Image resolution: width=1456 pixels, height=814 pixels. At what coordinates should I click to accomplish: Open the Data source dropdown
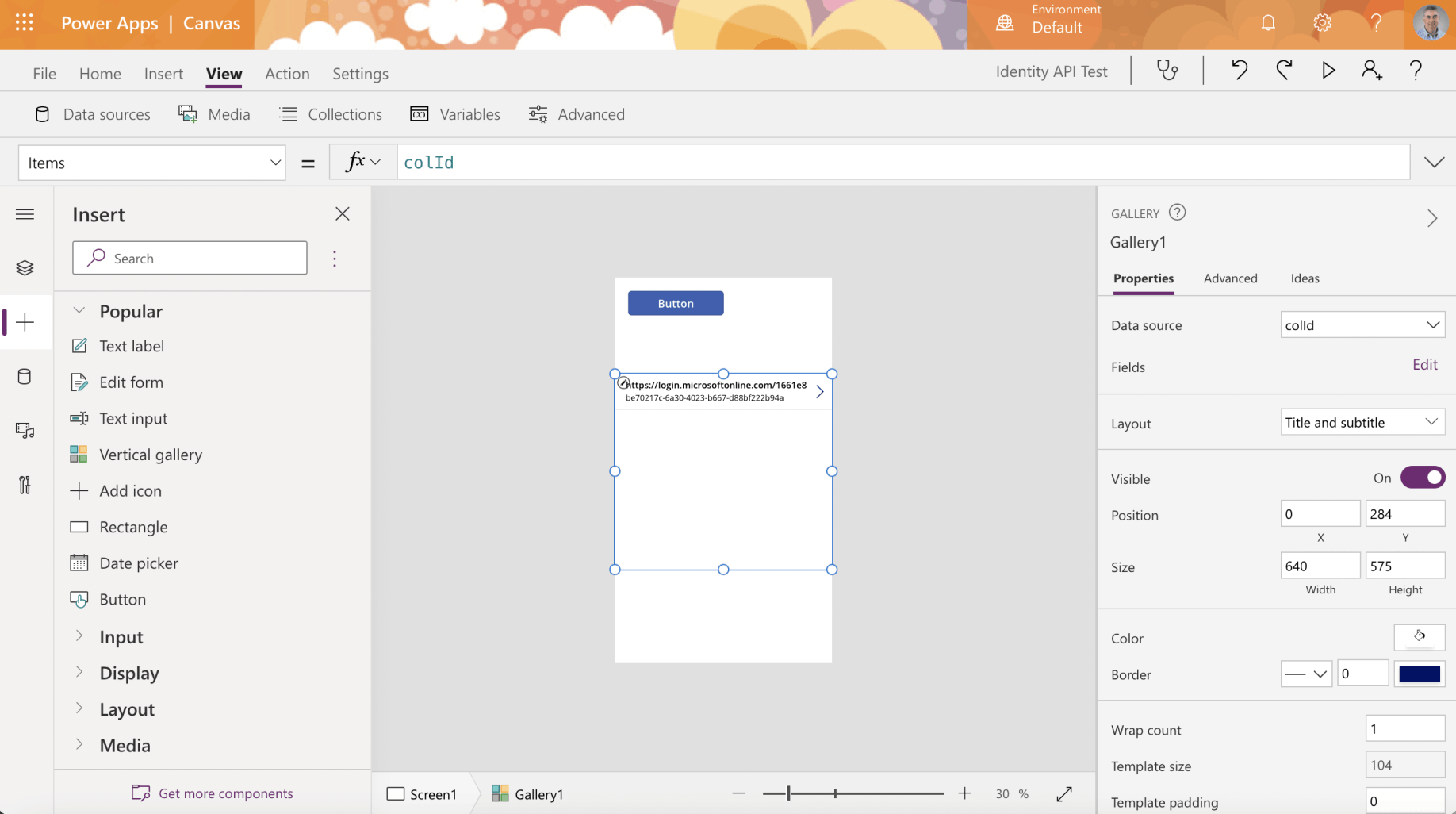(1362, 324)
